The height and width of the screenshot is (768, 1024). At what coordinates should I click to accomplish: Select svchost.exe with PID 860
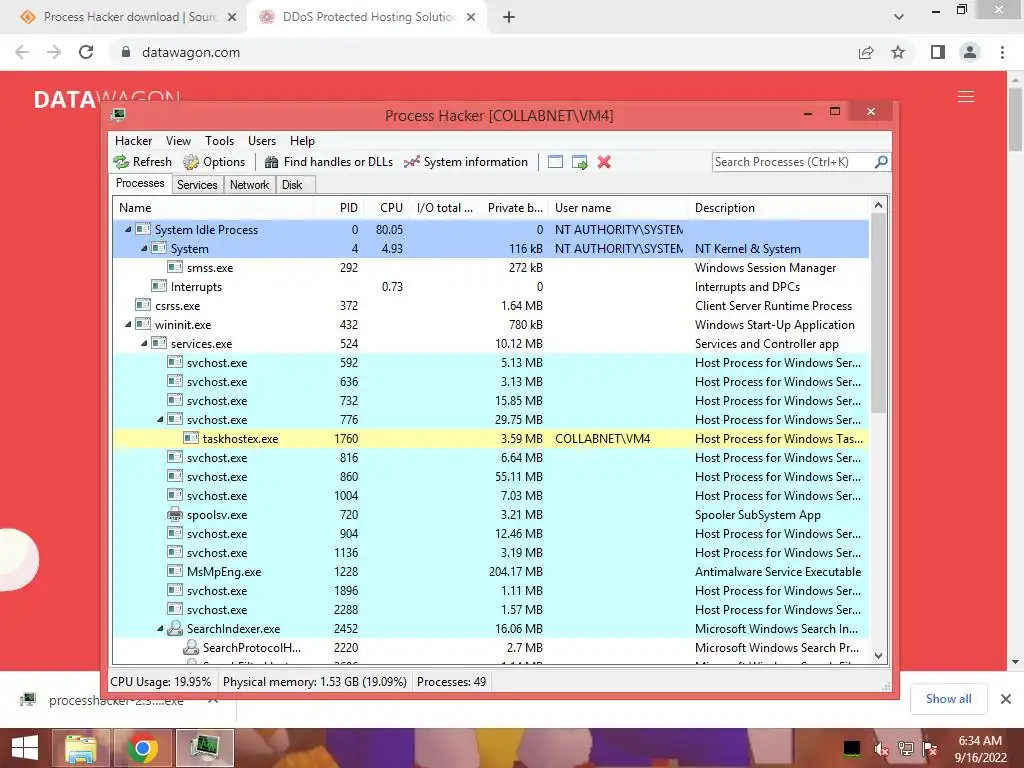490,477
